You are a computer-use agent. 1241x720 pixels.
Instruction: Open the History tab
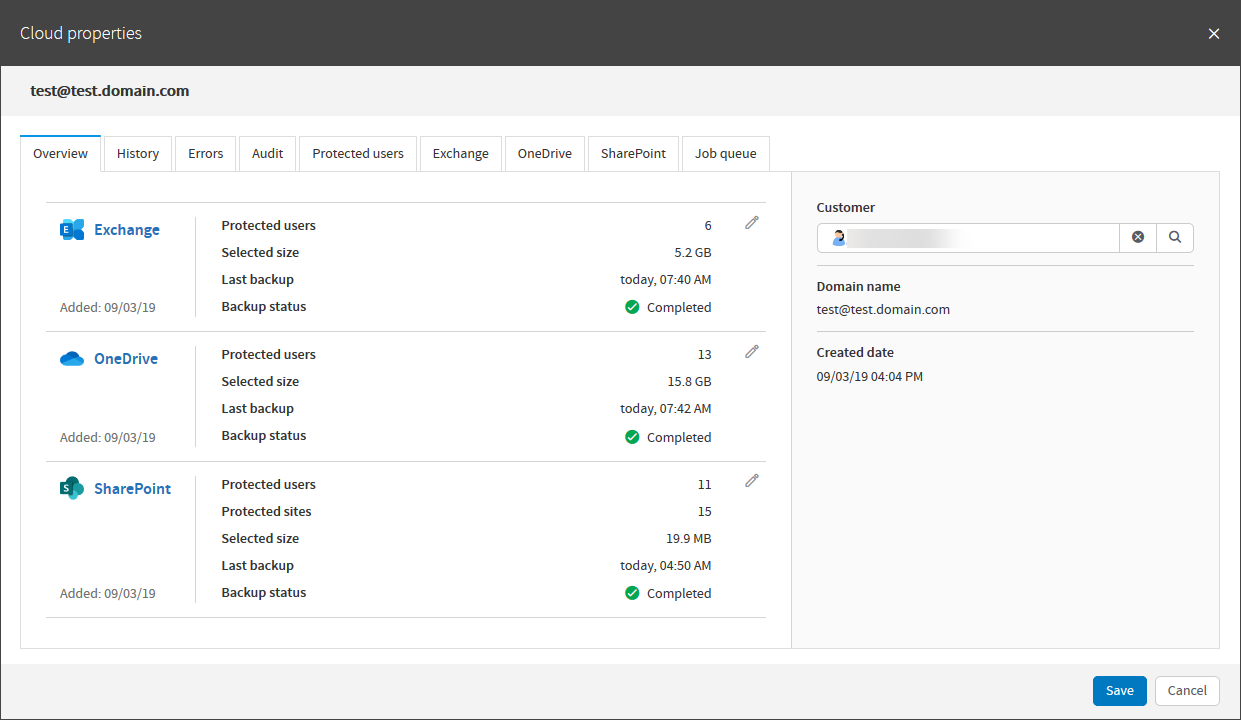pyautogui.click(x=138, y=154)
